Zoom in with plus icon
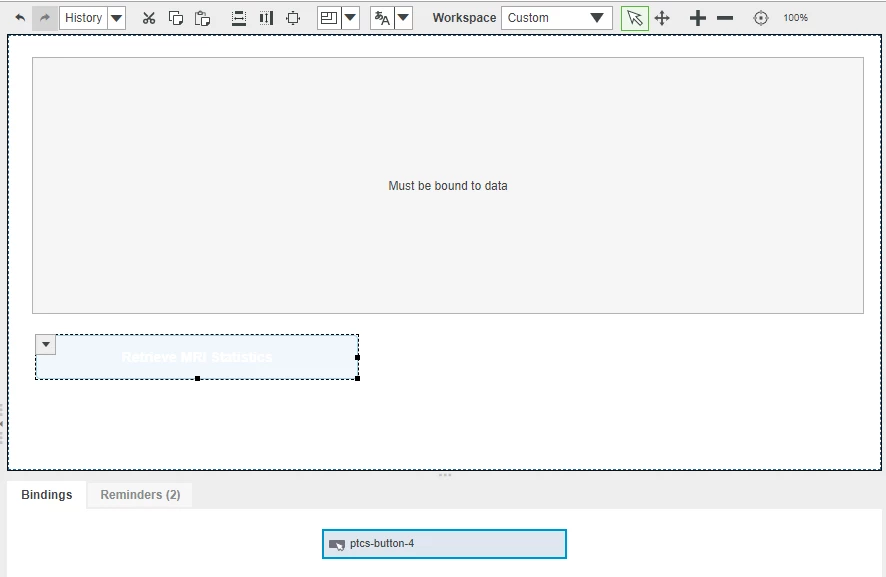 pos(698,18)
